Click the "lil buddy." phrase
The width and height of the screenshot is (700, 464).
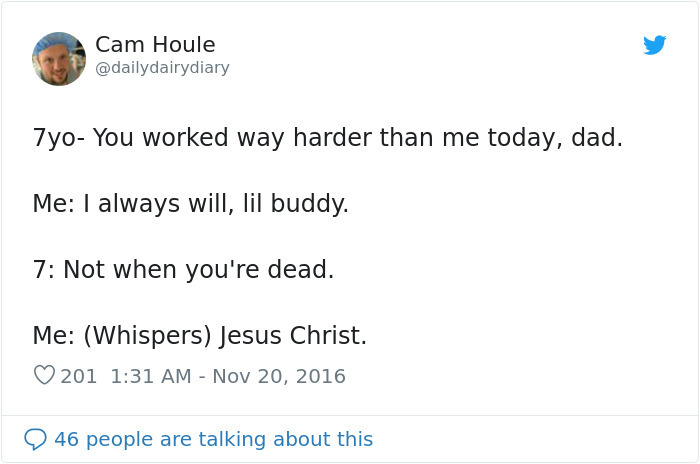[296, 204]
